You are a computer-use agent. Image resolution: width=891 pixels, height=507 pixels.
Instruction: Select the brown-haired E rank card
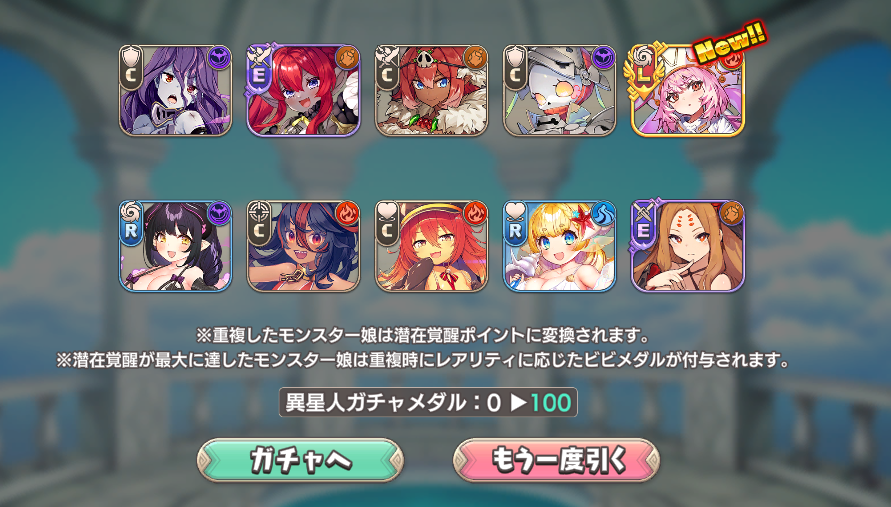coord(688,246)
